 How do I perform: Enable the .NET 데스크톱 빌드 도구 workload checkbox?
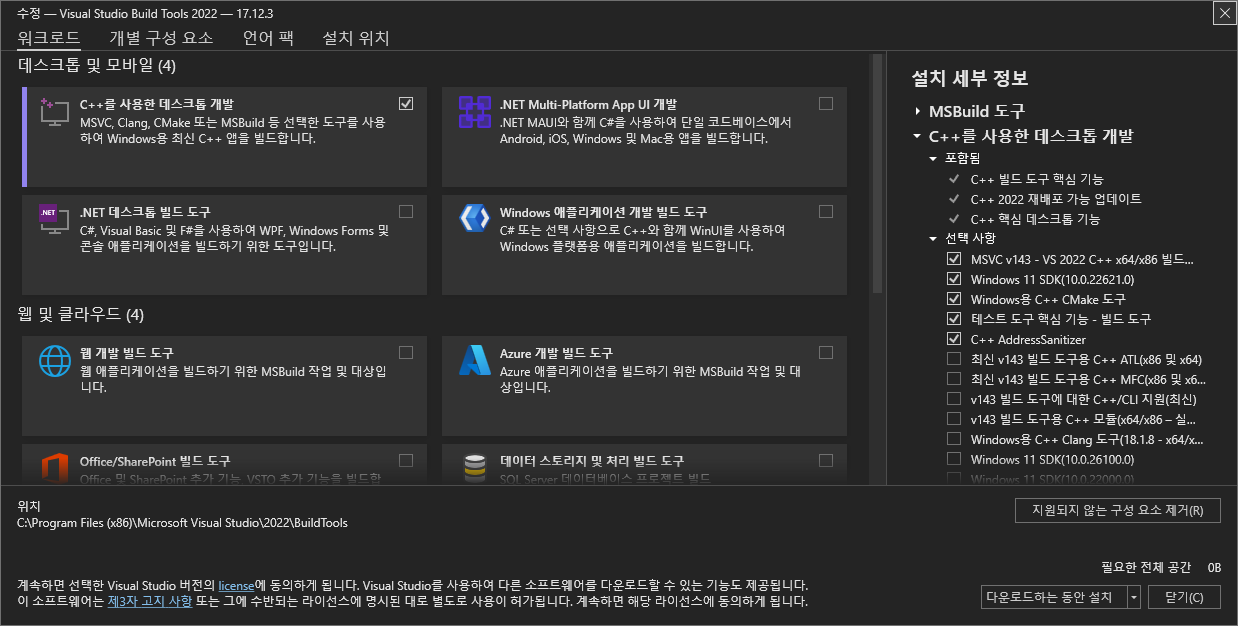click(406, 211)
